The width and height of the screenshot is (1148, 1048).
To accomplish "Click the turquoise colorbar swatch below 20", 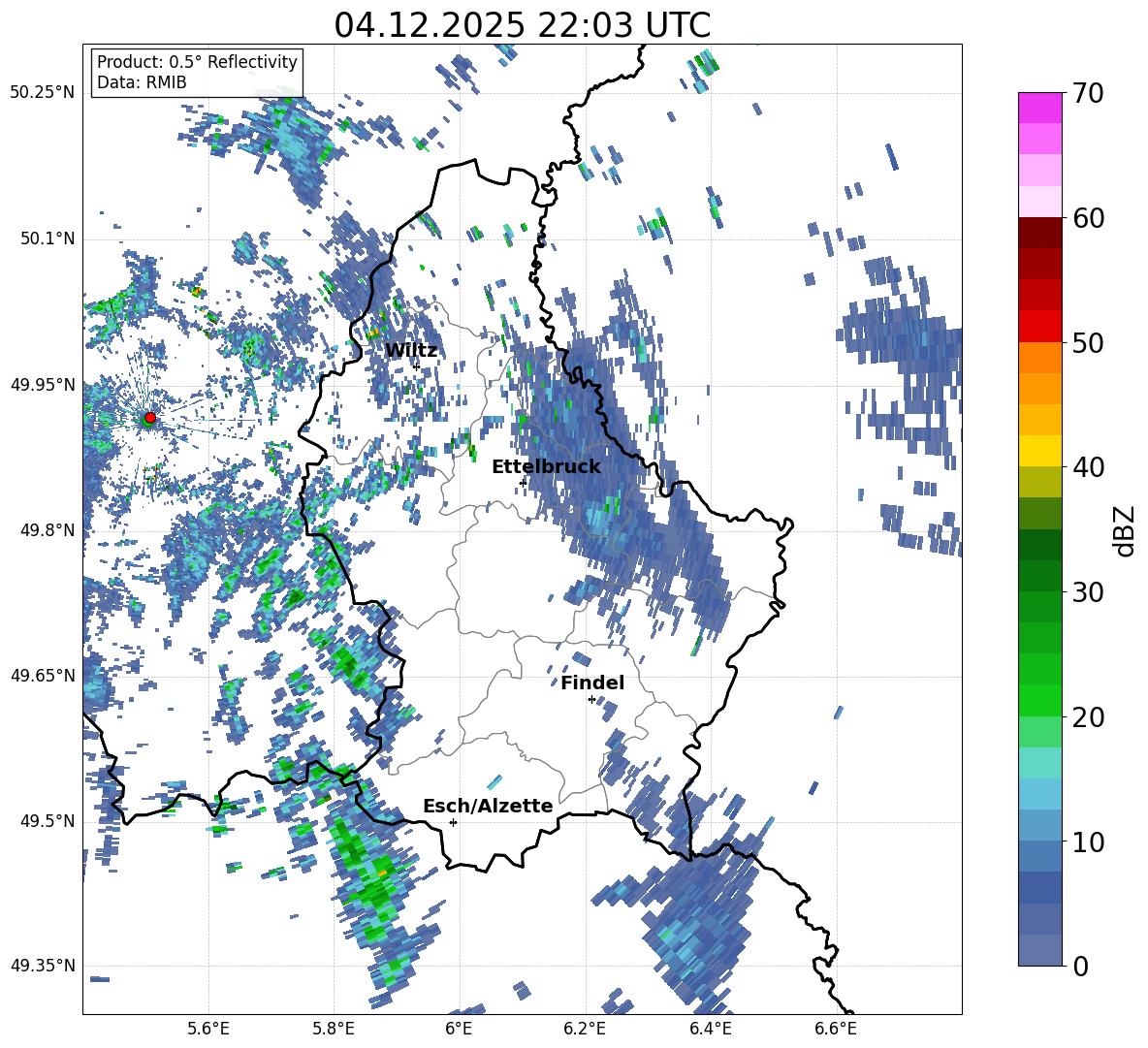I will [x=1039, y=763].
